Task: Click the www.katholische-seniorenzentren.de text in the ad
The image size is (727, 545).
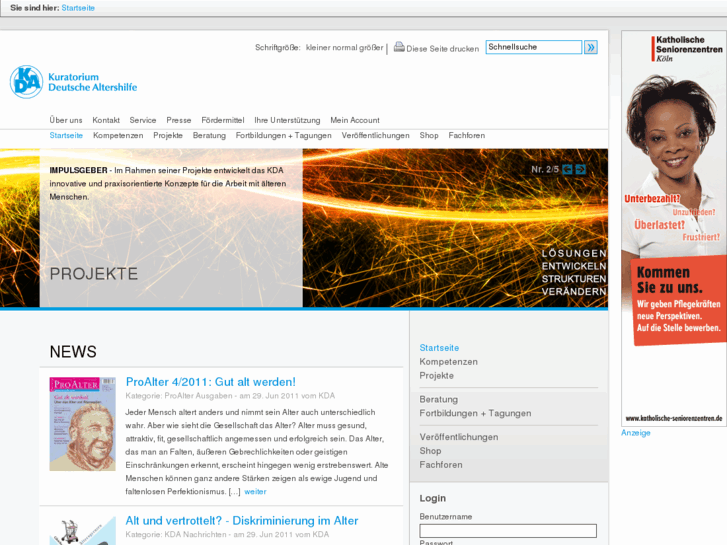Action: (674, 418)
